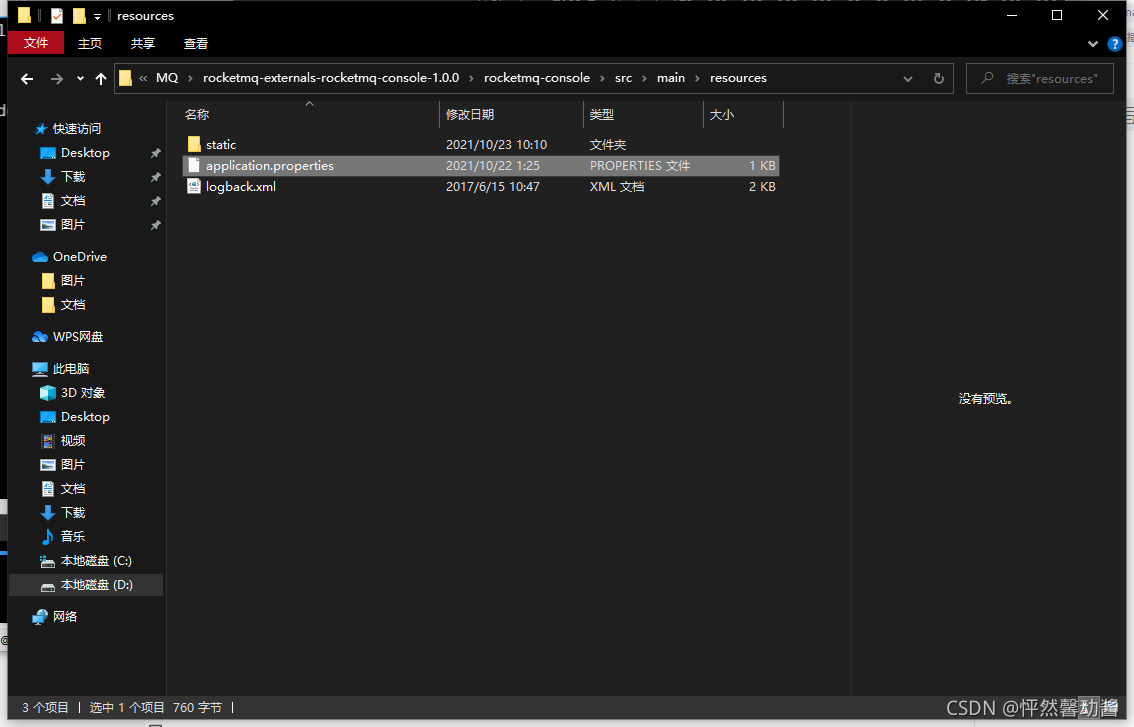
Task: Open the Customize Quick Access Toolbar dropdown
Action: [97, 16]
